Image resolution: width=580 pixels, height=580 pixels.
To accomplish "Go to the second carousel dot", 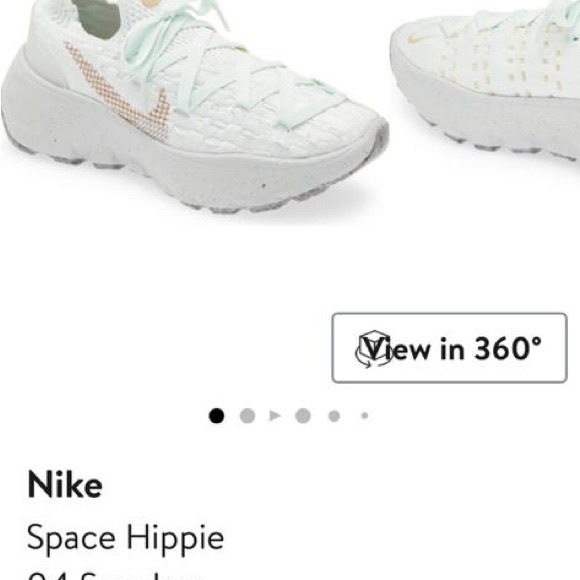I will pyautogui.click(x=247, y=416).
